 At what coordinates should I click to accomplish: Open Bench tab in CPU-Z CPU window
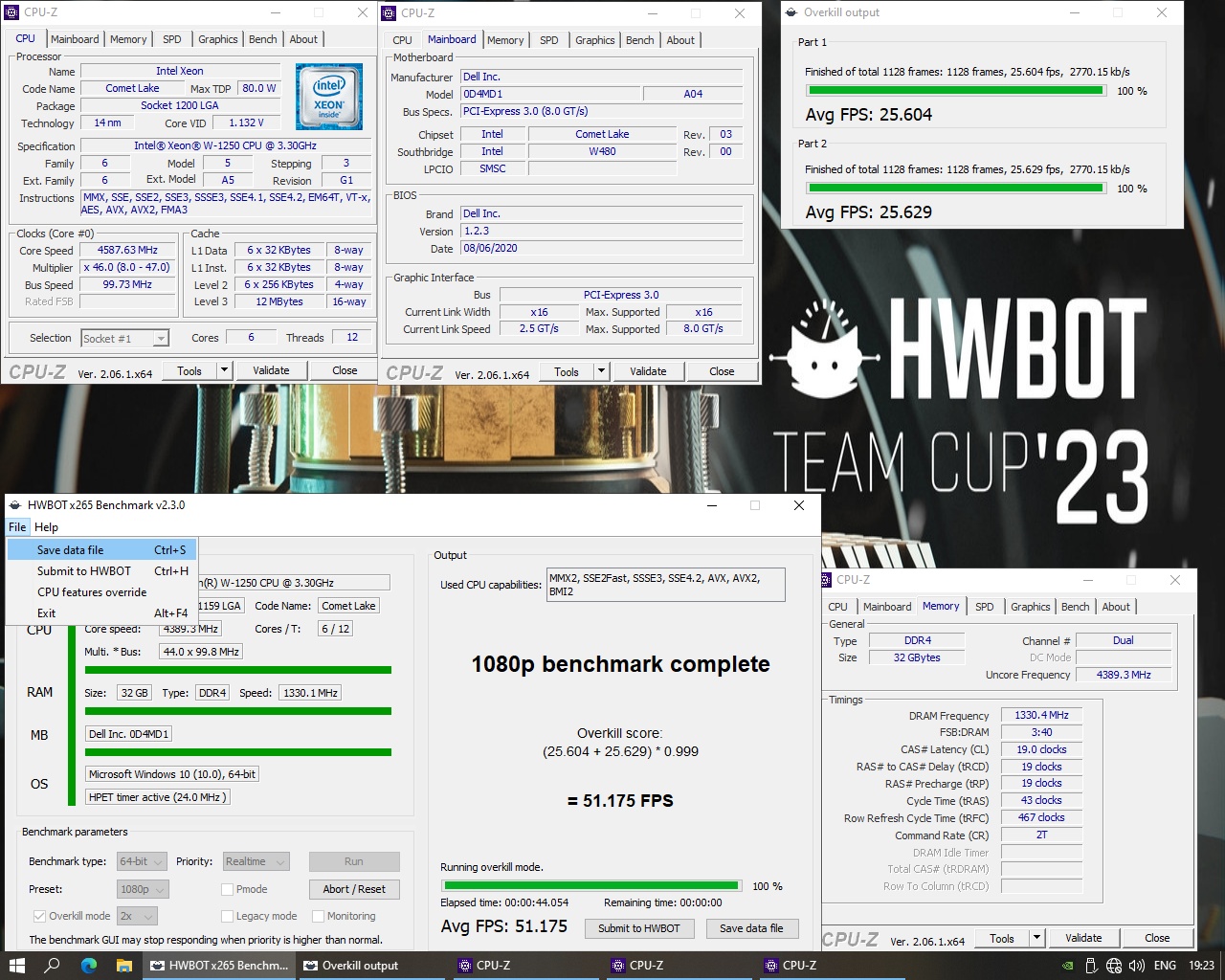pyautogui.click(x=263, y=39)
